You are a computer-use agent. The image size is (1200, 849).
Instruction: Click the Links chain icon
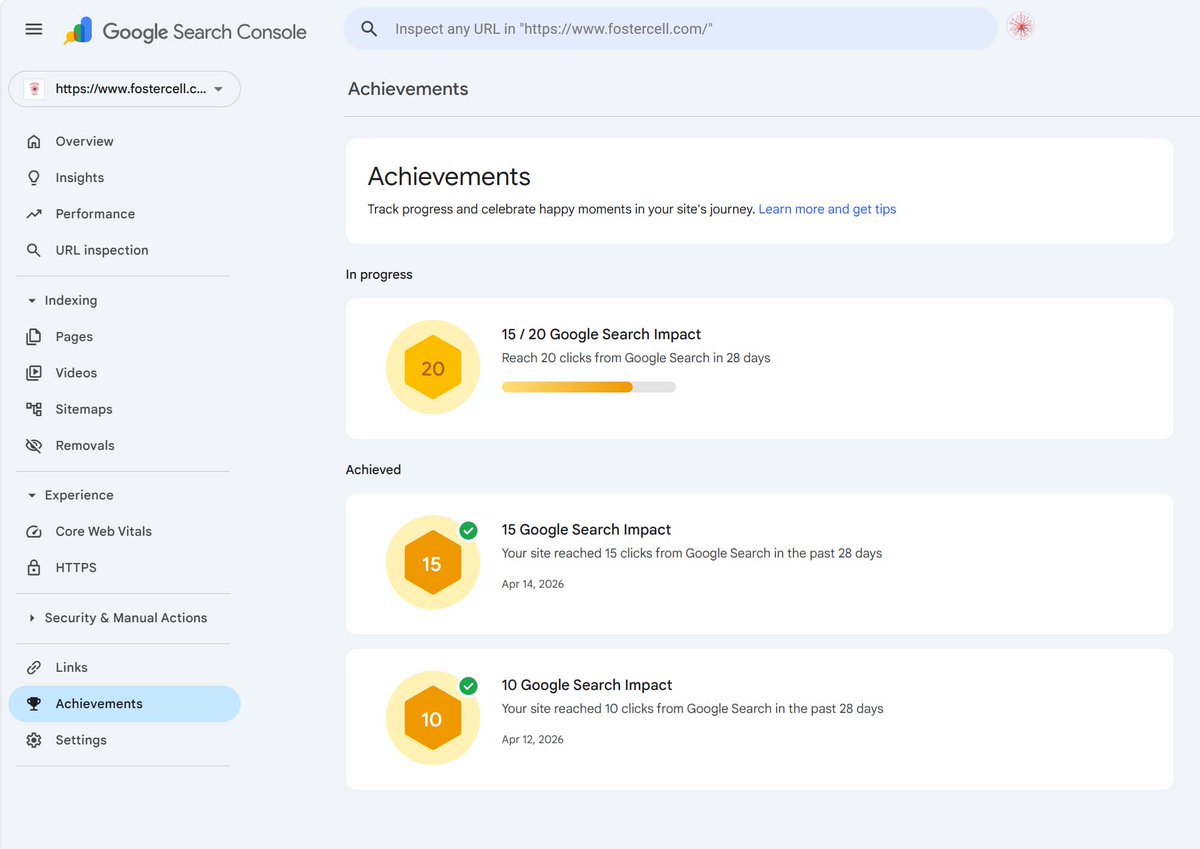click(34, 667)
